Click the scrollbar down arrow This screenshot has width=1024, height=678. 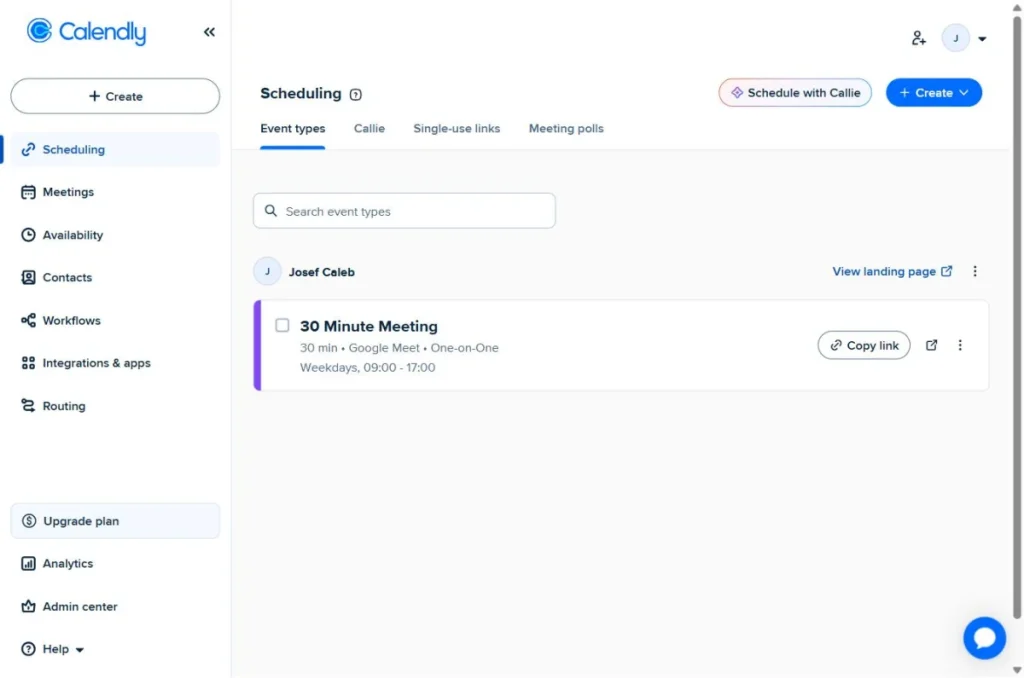[x=1017, y=670]
